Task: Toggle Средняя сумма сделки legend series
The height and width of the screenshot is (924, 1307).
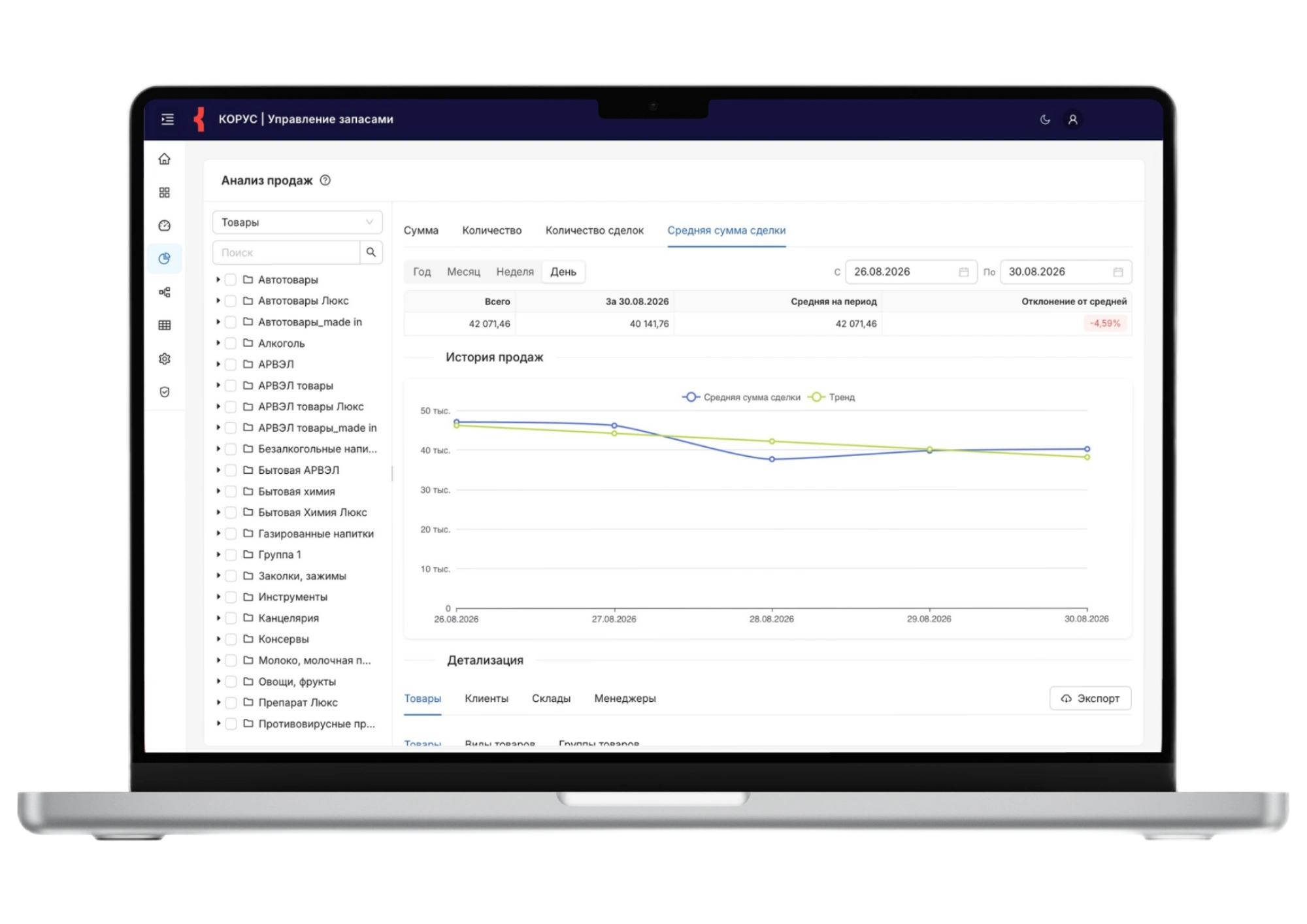Action: pos(741,397)
